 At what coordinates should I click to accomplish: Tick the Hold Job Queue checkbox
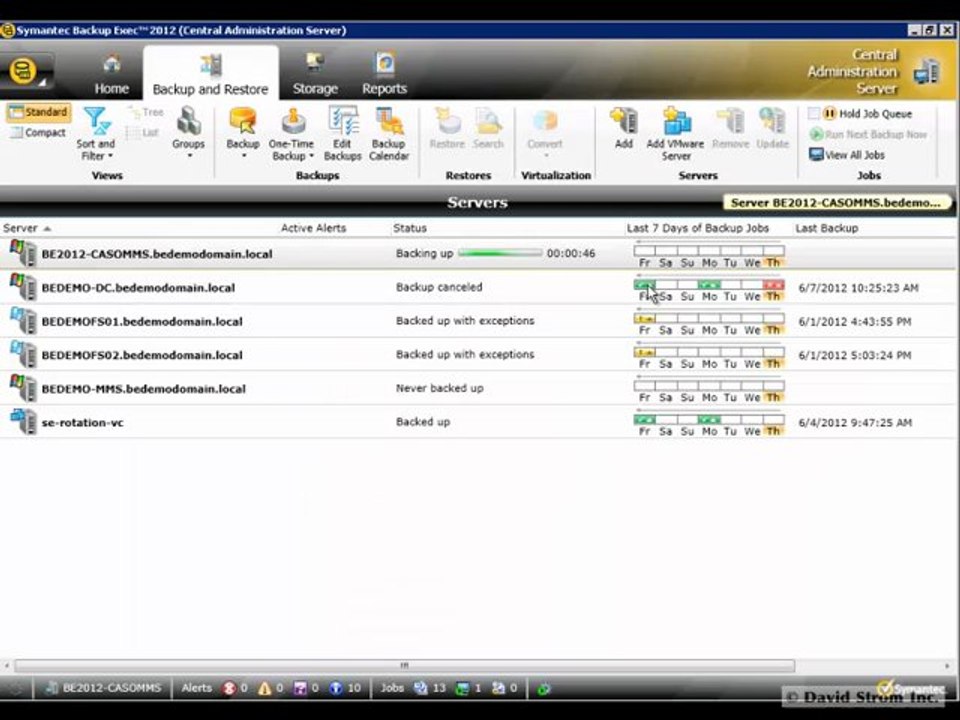pos(814,113)
